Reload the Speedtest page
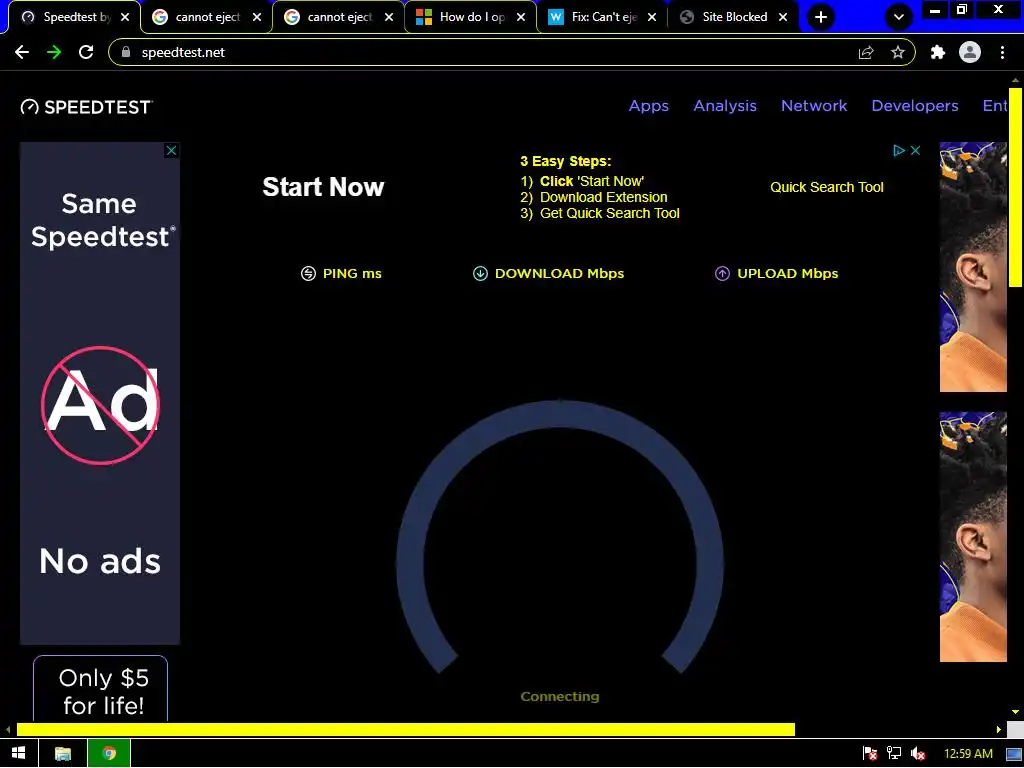 [86, 52]
